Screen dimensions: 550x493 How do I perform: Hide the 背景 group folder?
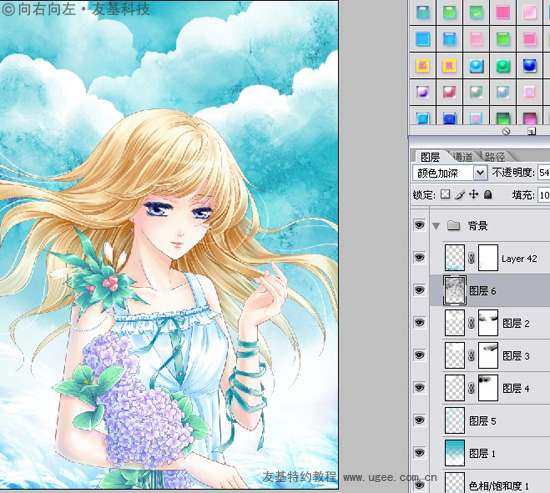pos(419,225)
